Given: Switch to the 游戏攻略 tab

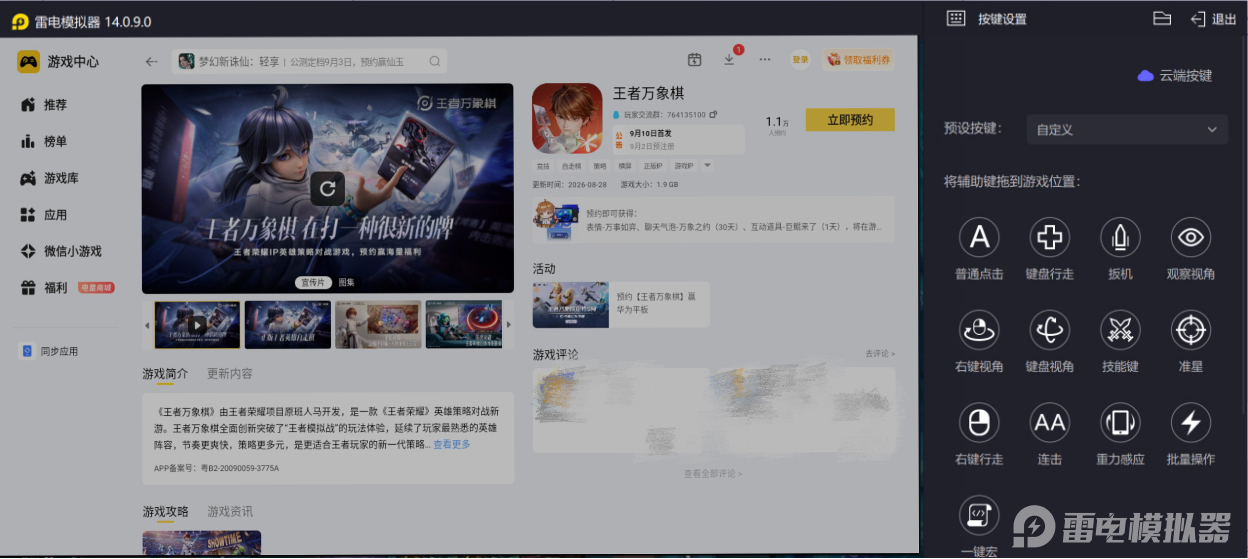Looking at the screenshot, I should point(165,511).
